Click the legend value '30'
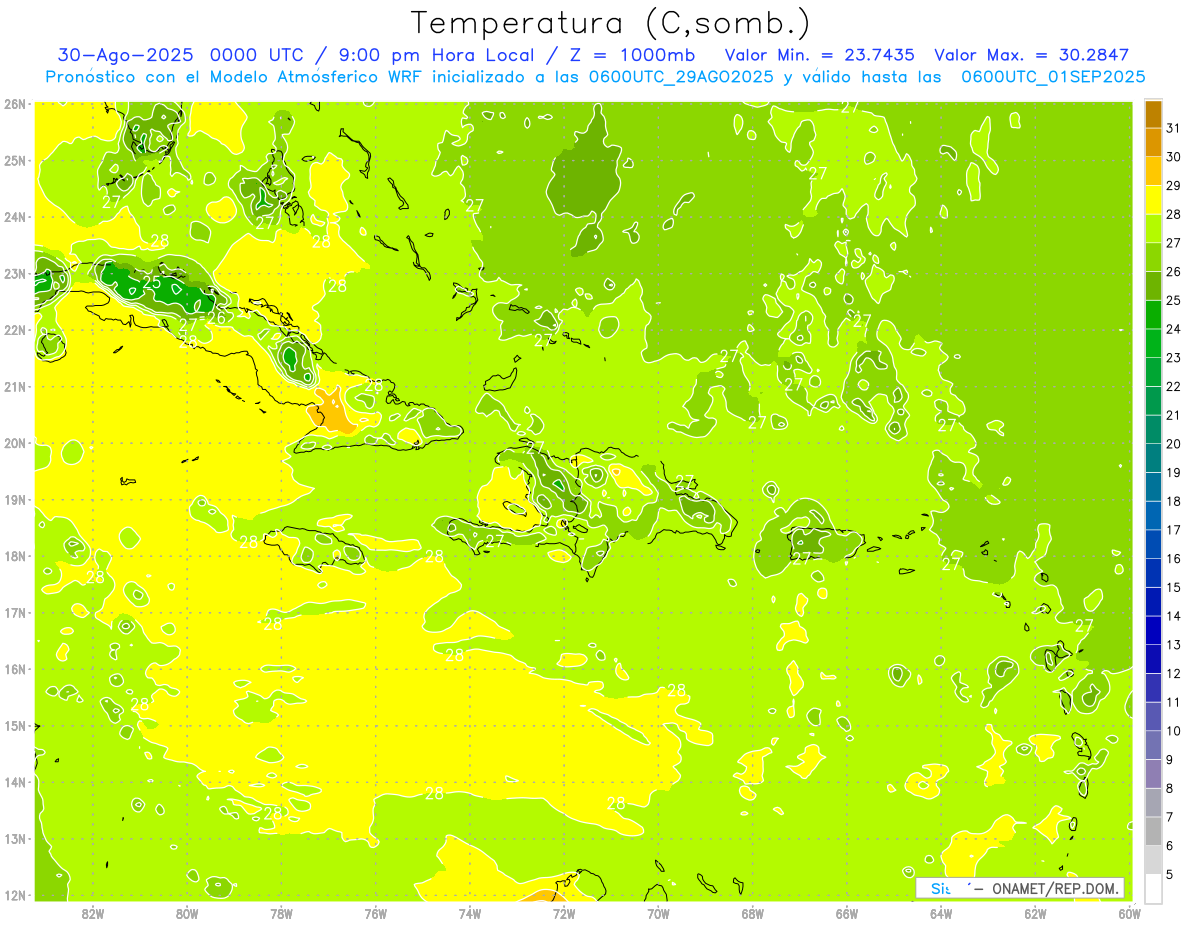 (x=1173, y=157)
